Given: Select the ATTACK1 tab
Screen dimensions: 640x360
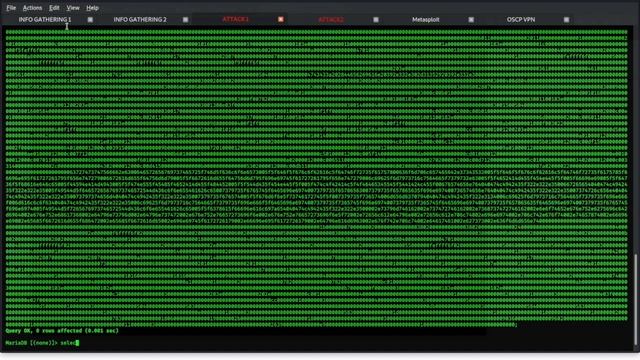Looking at the screenshot, I should point(235,19).
